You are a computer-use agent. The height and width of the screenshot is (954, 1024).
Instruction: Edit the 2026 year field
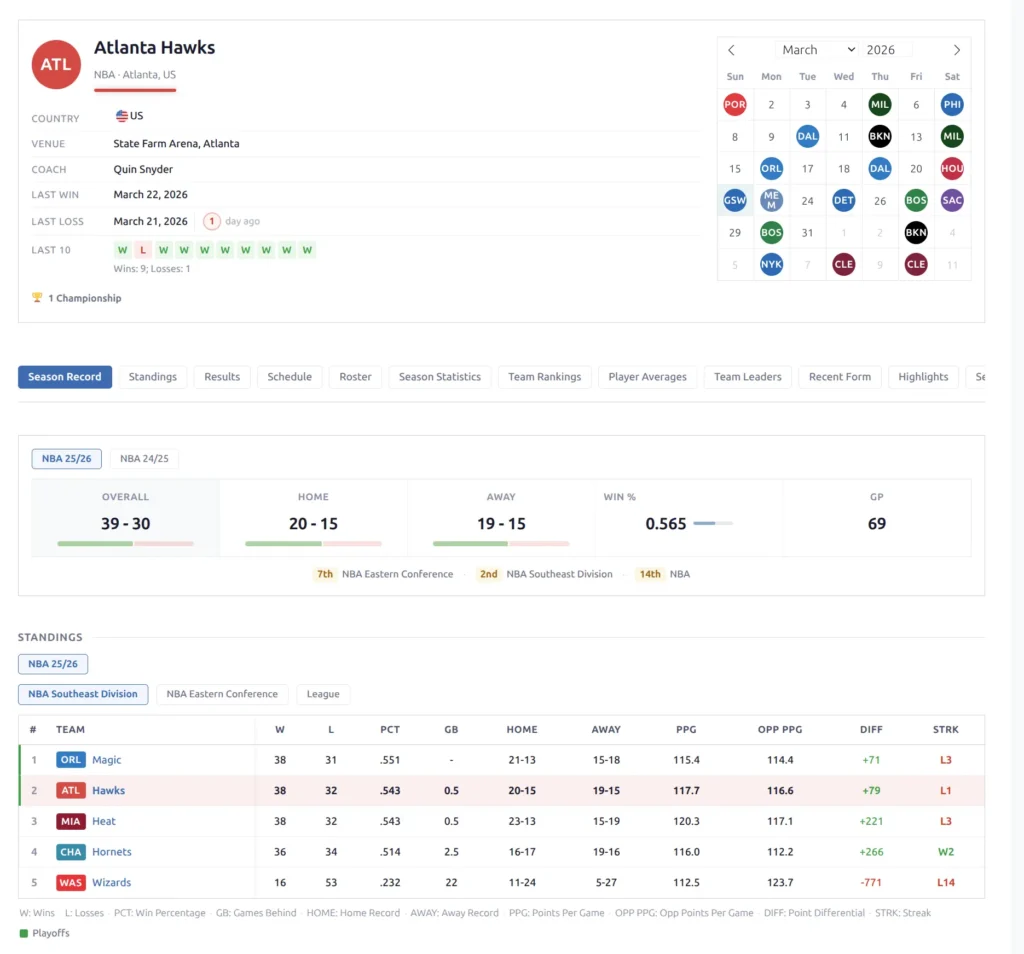click(x=888, y=50)
